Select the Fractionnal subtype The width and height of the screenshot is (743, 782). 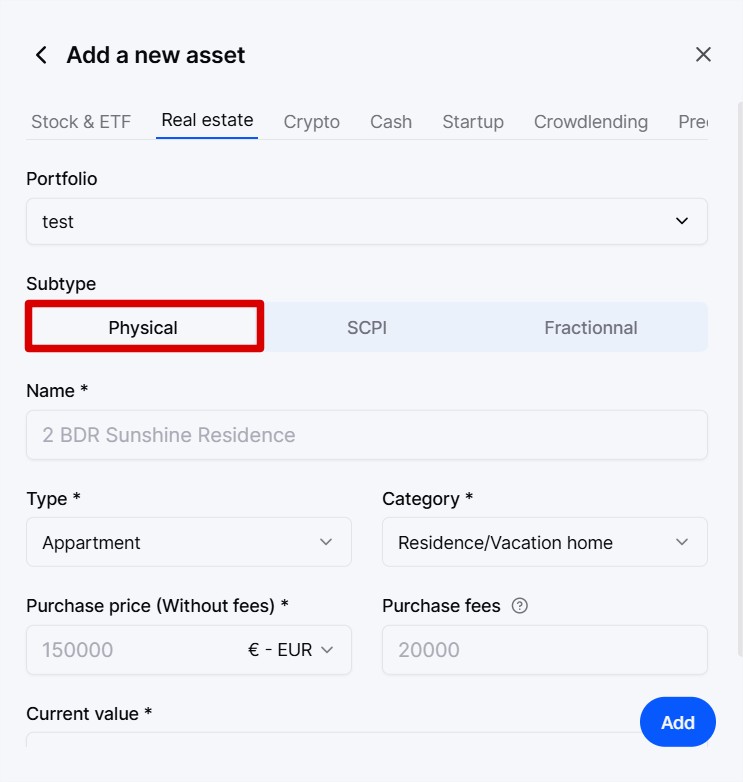point(590,328)
